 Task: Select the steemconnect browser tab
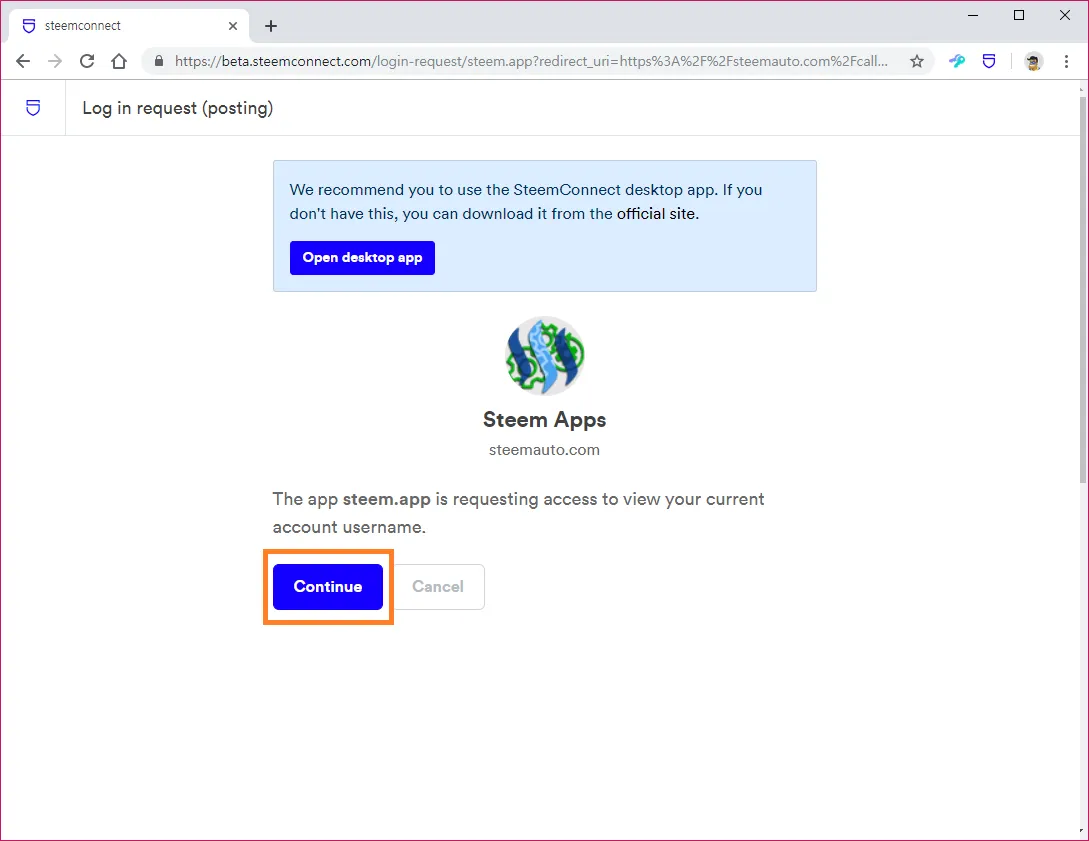[x=129, y=26]
